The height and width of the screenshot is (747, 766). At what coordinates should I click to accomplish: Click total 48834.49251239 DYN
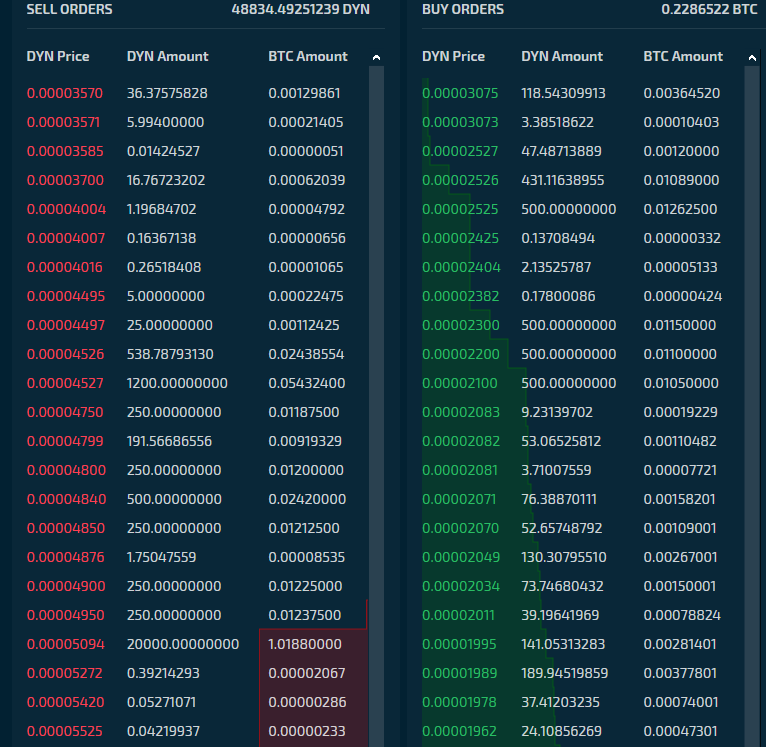(x=300, y=9)
